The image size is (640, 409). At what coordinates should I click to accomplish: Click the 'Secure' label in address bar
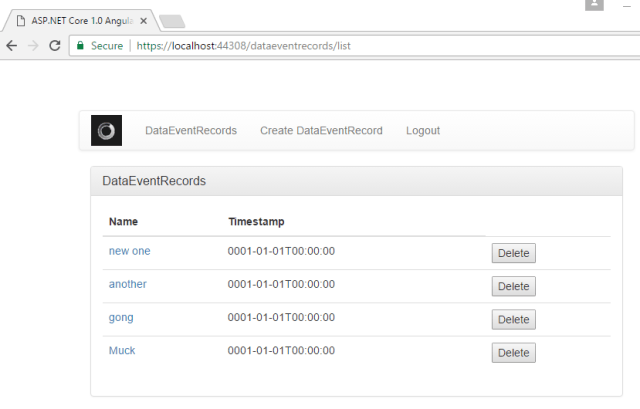coord(107,46)
